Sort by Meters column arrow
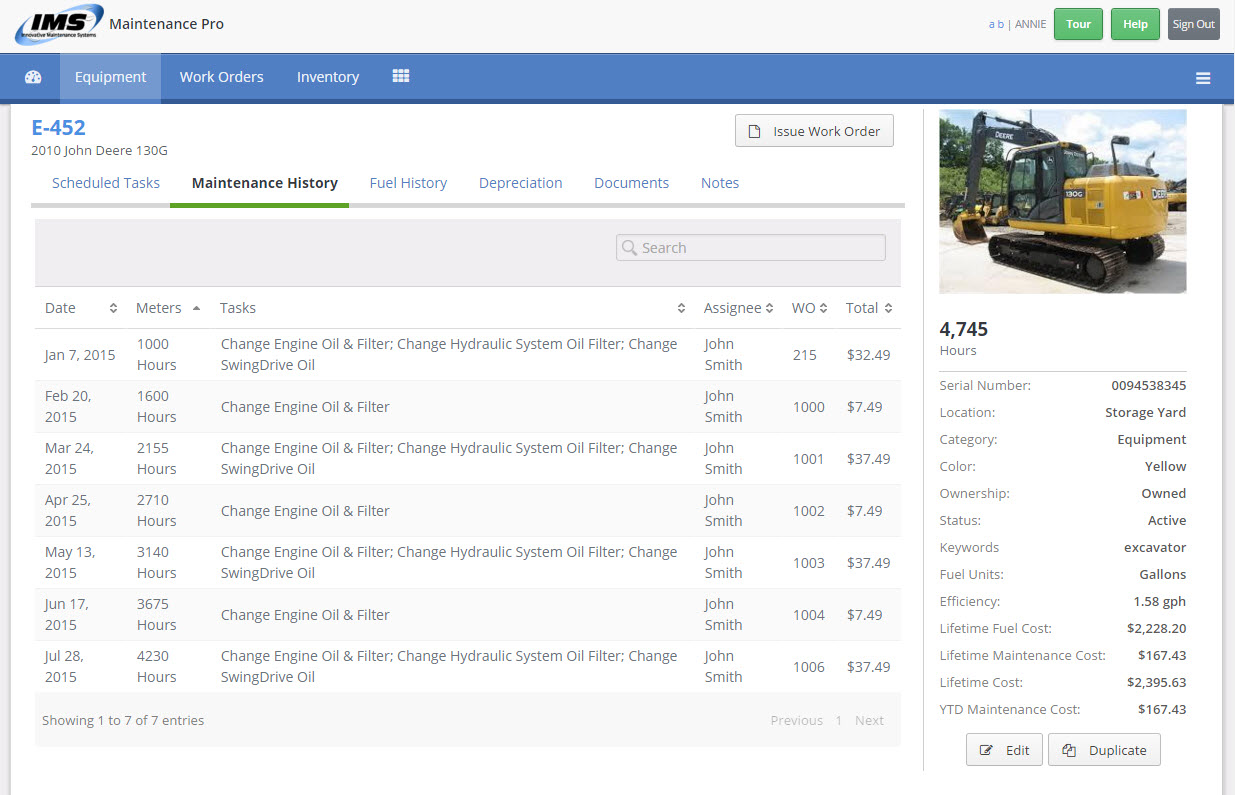This screenshot has width=1235, height=795. click(196, 308)
